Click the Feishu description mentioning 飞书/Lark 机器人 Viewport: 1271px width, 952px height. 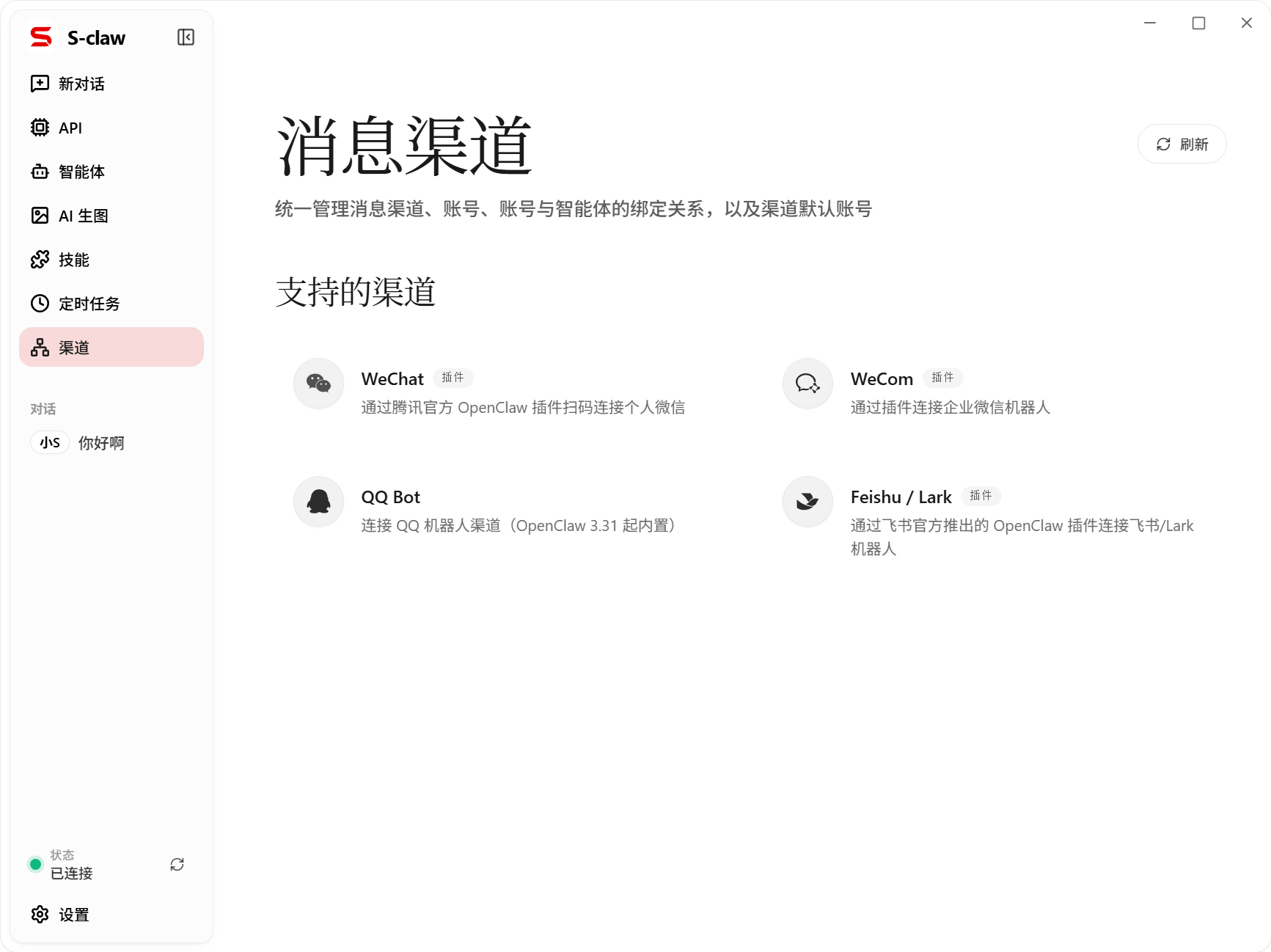pos(1022,537)
